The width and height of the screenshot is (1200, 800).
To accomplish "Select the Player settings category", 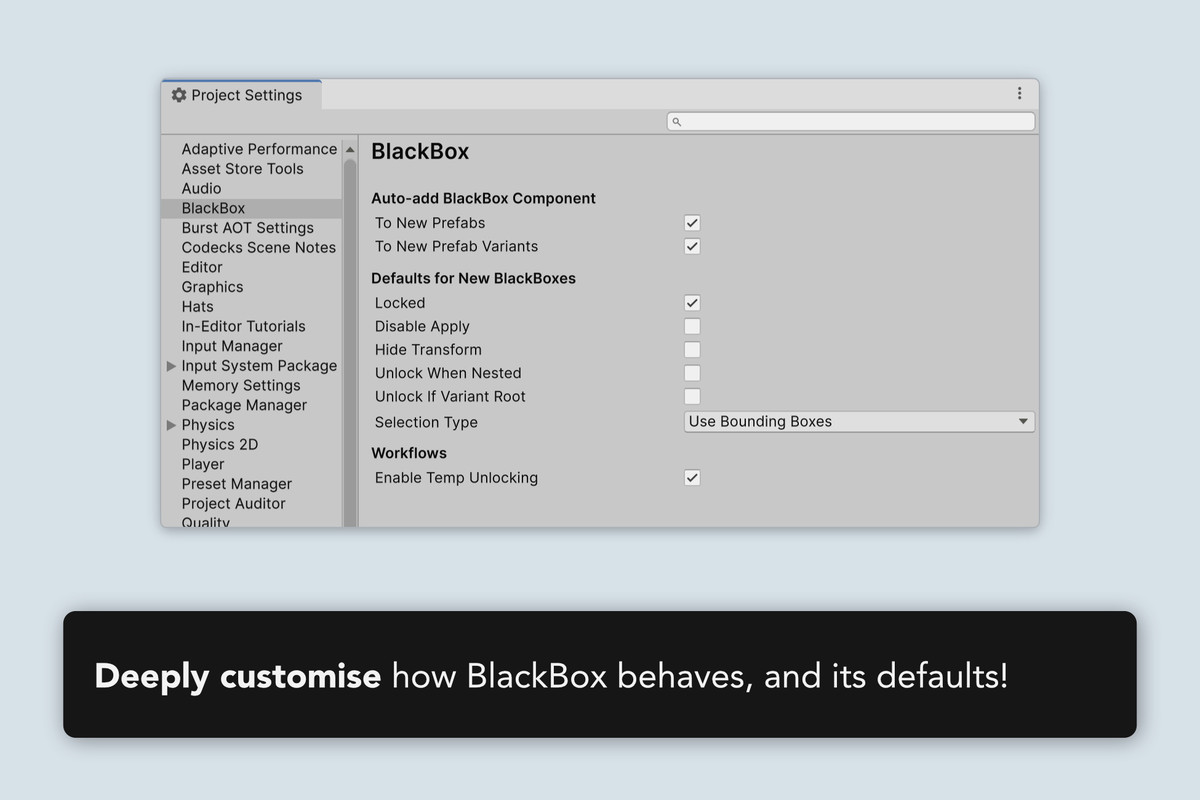I will (x=203, y=464).
